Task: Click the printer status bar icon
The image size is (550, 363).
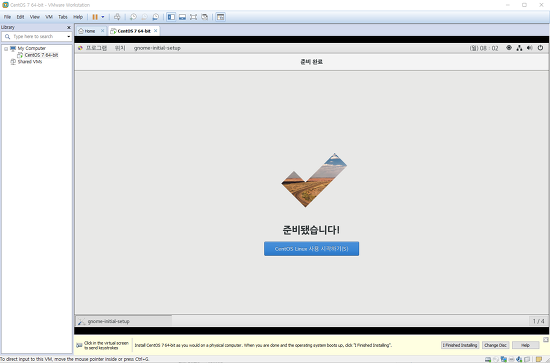Action: coord(511,359)
